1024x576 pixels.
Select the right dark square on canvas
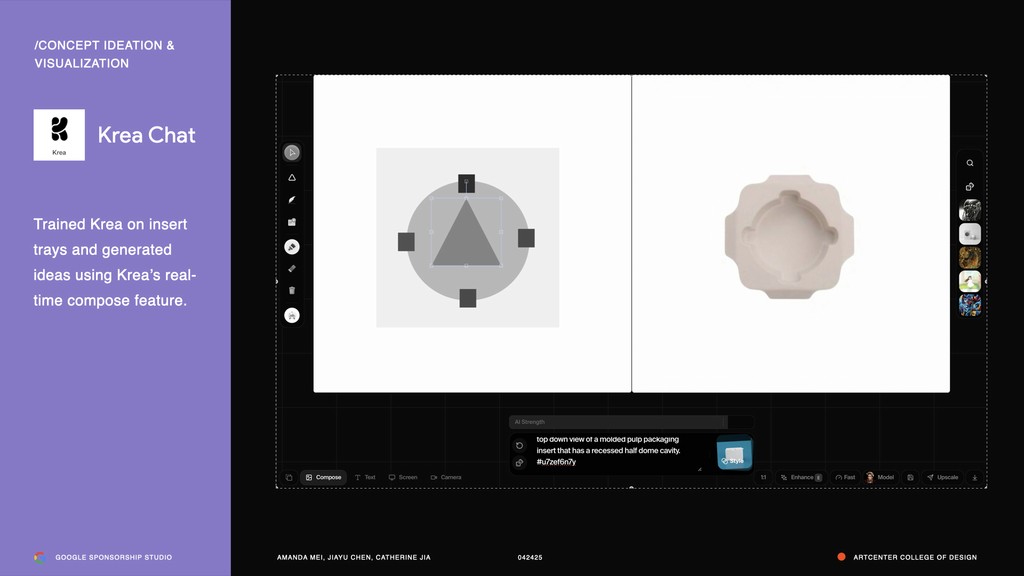pos(526,238)
